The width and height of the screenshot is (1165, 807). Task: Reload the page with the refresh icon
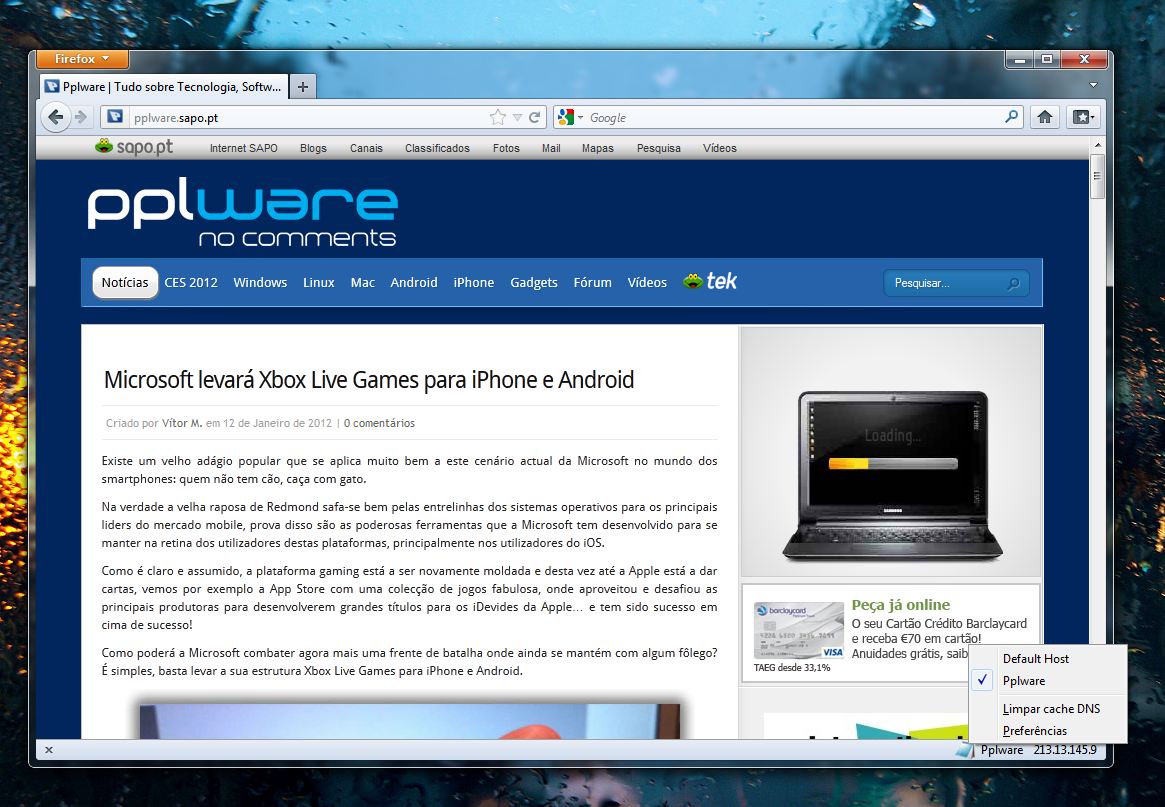tap(534, 117)
